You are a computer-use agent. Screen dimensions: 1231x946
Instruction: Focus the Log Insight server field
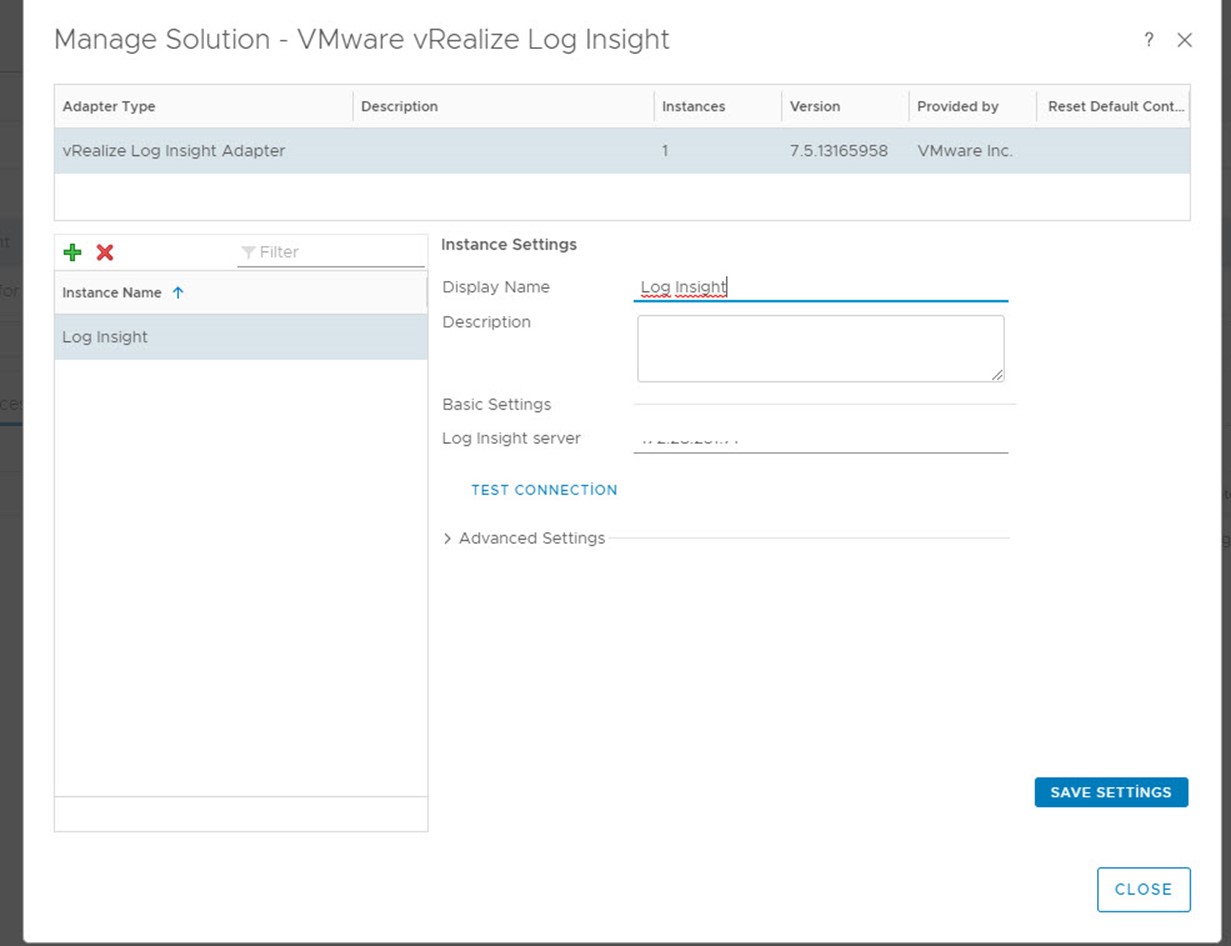coord(820,439)
